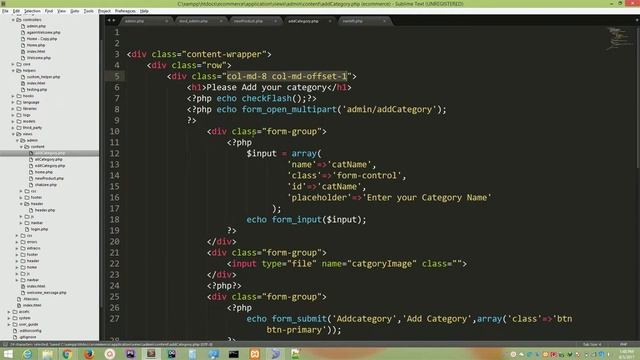Collapse the content folder arrow
The height and width of the screenshot is (360, 640).
pyautogui.click(x=21, y=147)
